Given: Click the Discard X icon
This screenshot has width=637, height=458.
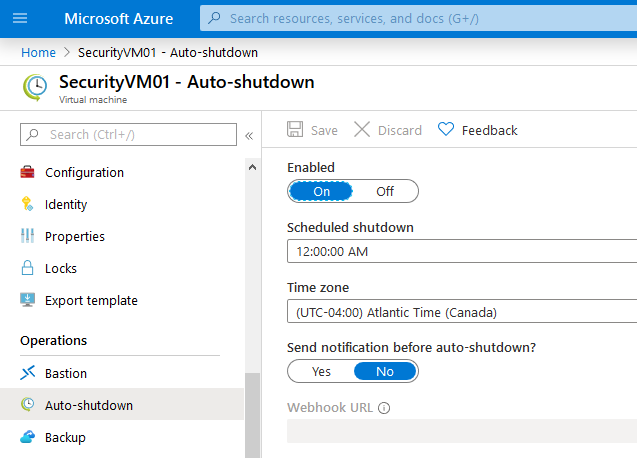Looking at the screenshot, I should pyautogui.click(x=362, y=130).
